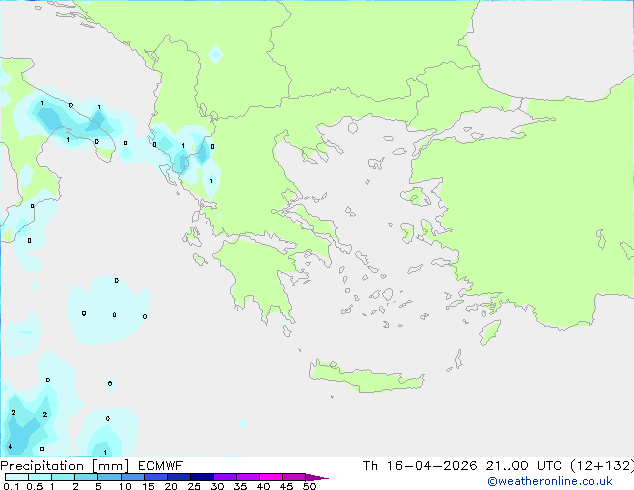Select the 35–40 mm violet legend swatch
This screenshot has height=490, width=634.
[x=247, y=477]
